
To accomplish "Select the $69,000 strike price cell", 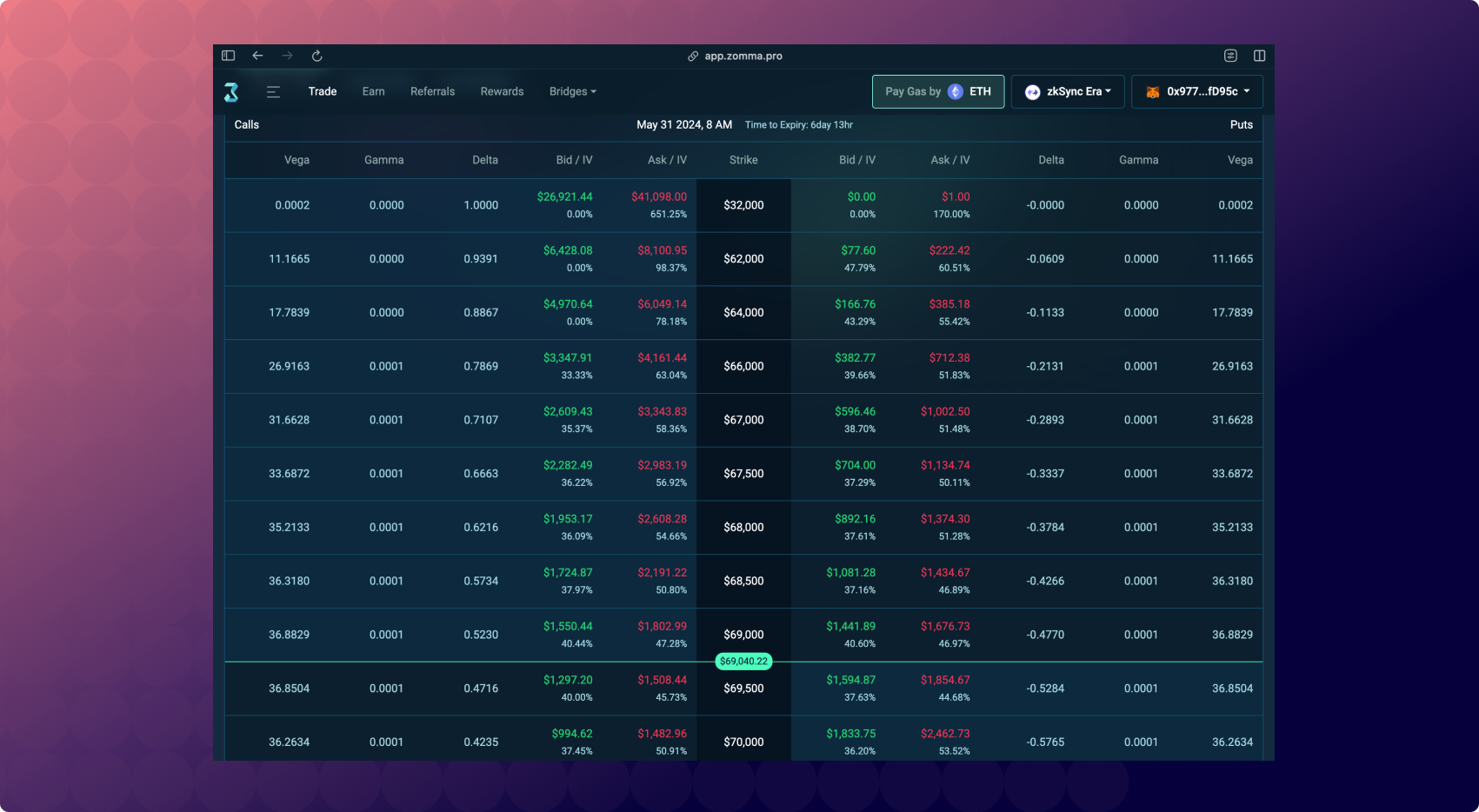I will [x=743, y=635].
